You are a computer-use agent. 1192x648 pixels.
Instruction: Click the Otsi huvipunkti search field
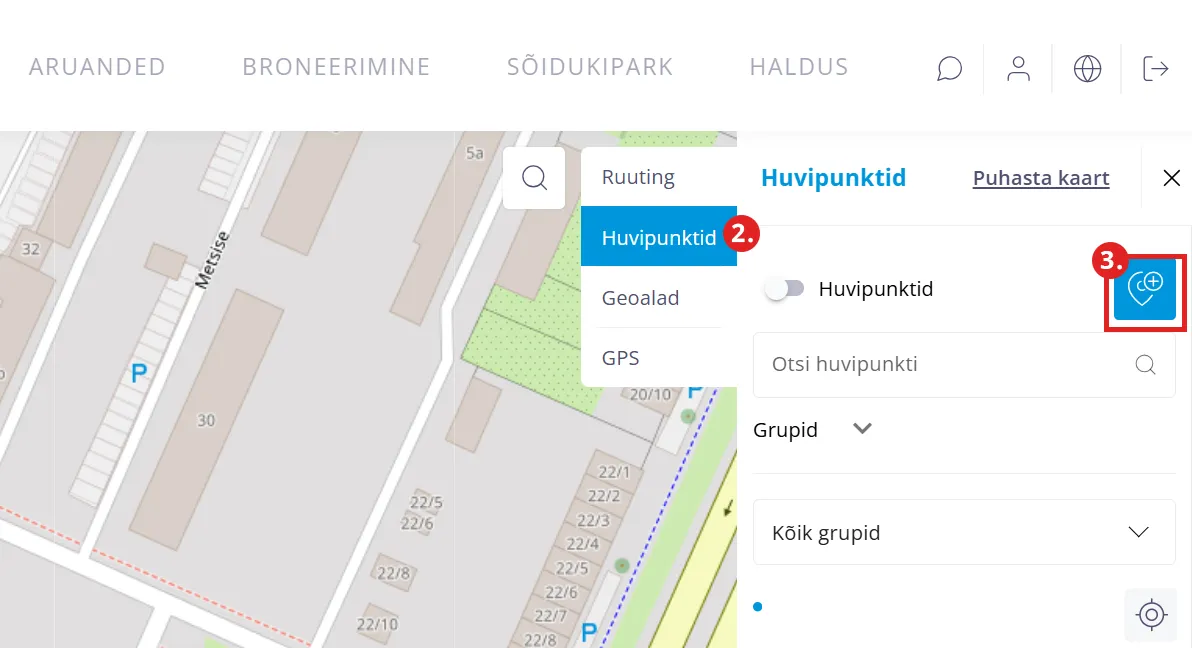[x=964, y=364]
